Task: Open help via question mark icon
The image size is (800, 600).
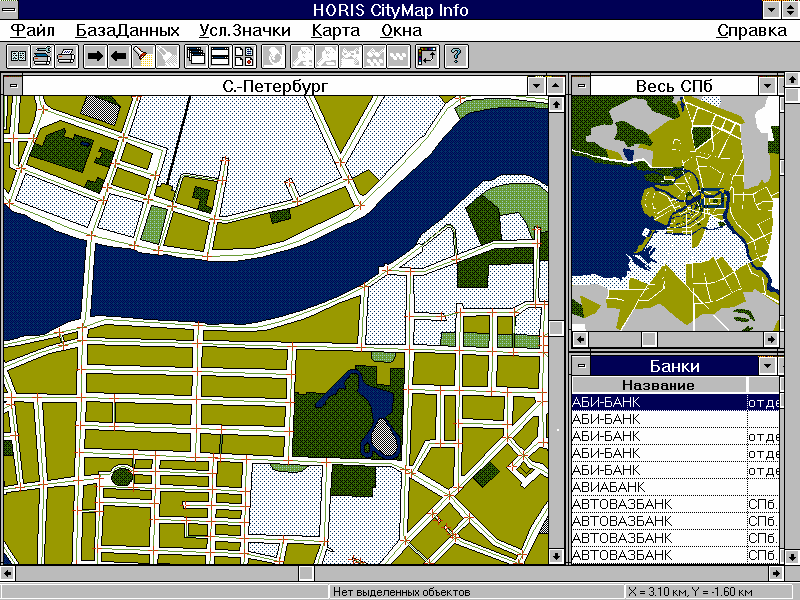Action: (456, 56)
